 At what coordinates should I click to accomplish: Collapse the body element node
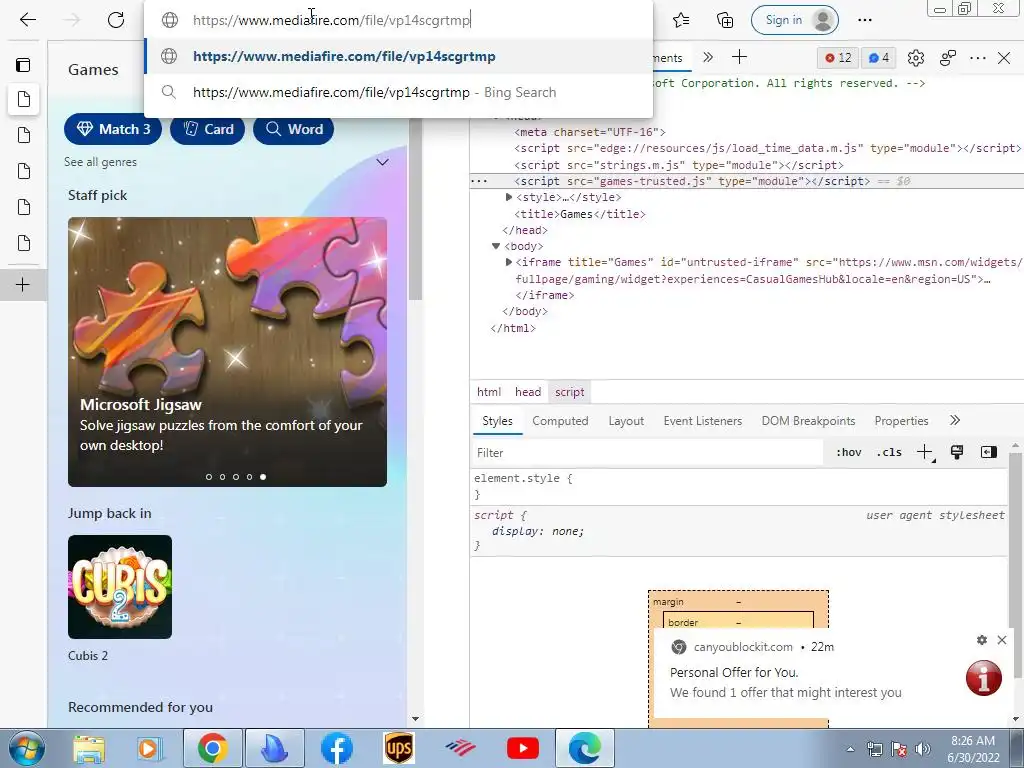click(496, 246)
